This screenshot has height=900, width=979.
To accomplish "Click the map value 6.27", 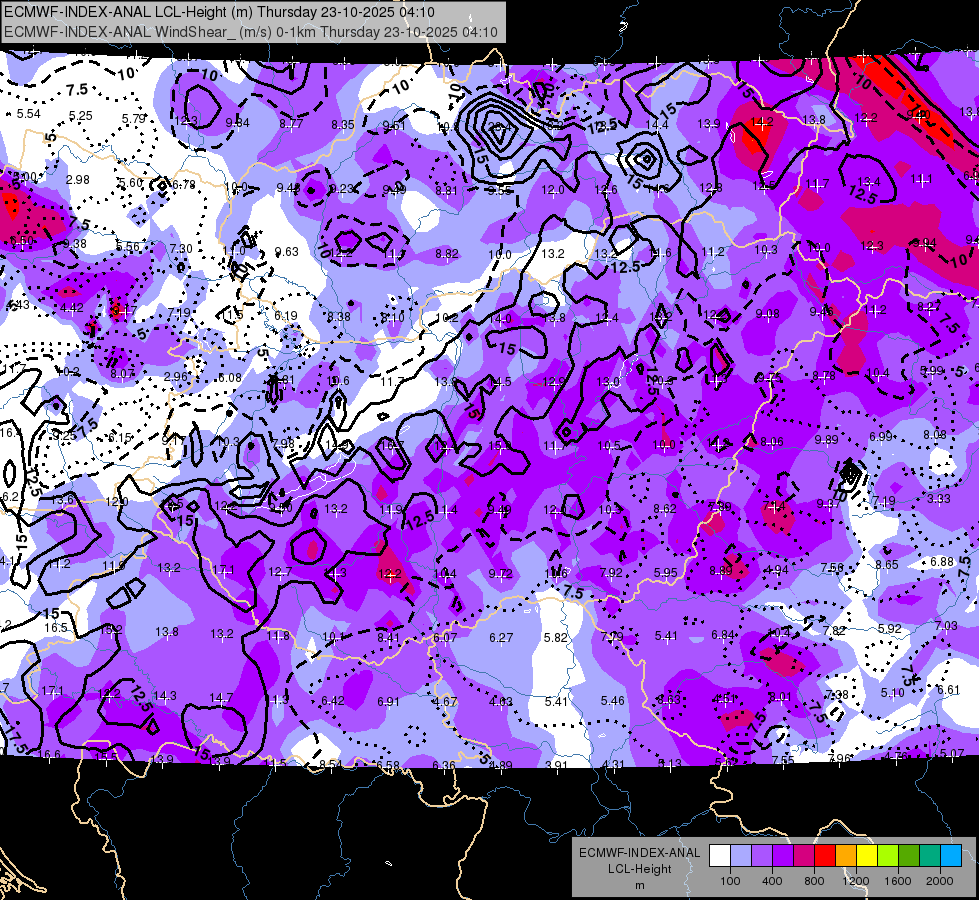I will (501, 638).
